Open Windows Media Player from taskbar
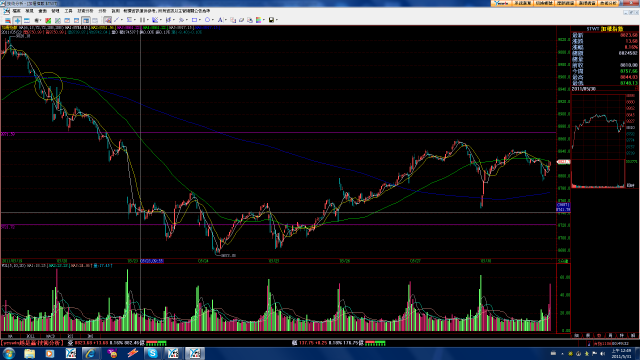 coord(50,353)
